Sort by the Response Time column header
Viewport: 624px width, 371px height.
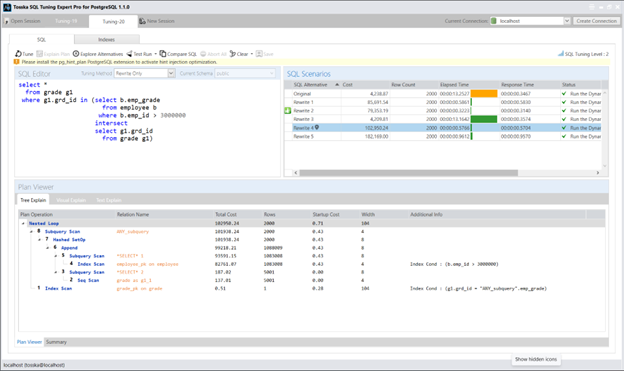point(529,85)
